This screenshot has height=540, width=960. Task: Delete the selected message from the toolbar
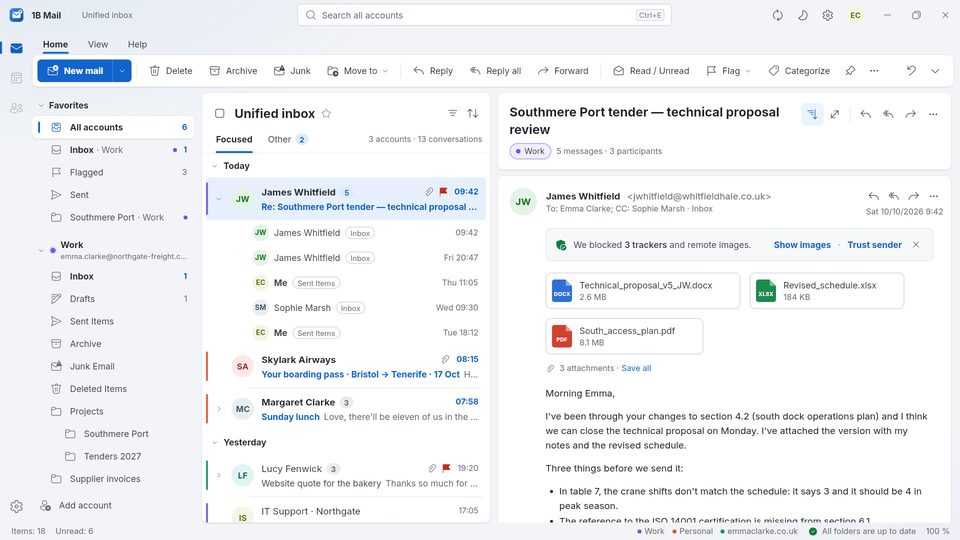(171, 71)
